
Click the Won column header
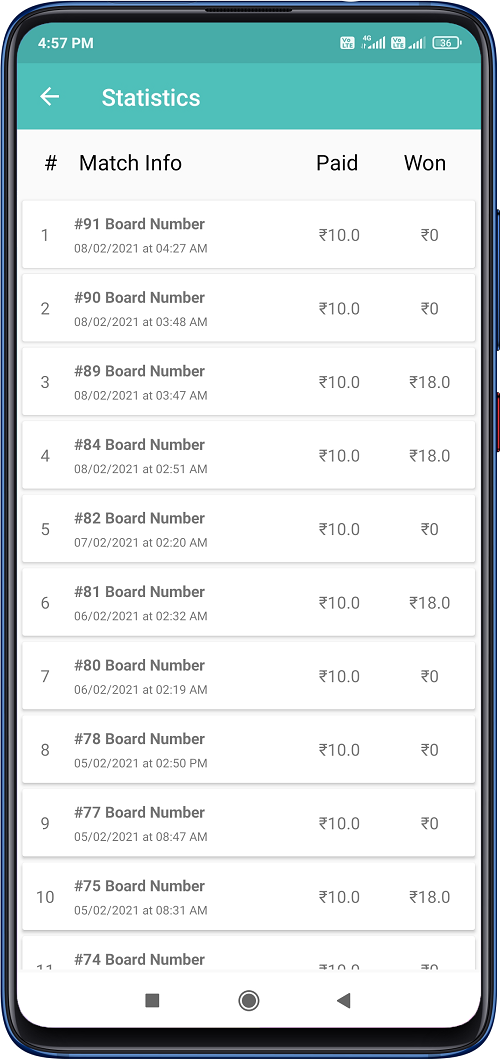pyautogui.click(x=425, y=163)
